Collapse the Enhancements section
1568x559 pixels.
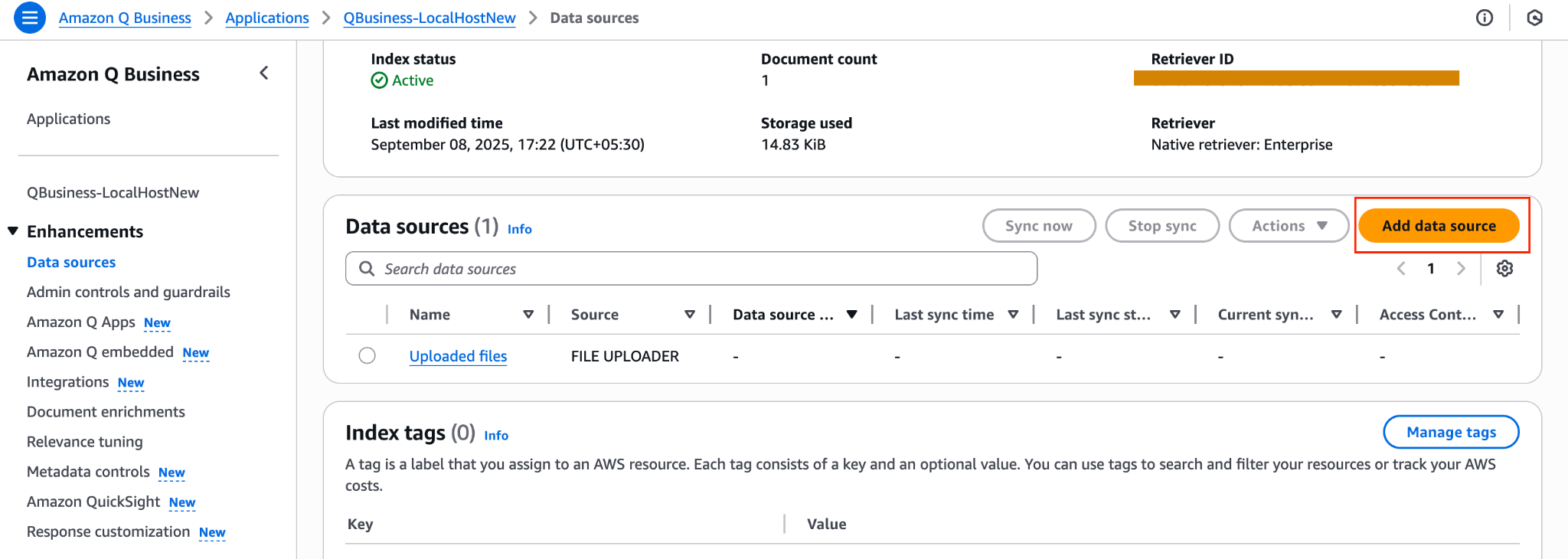pyautogui.click(x=13, y=231)
